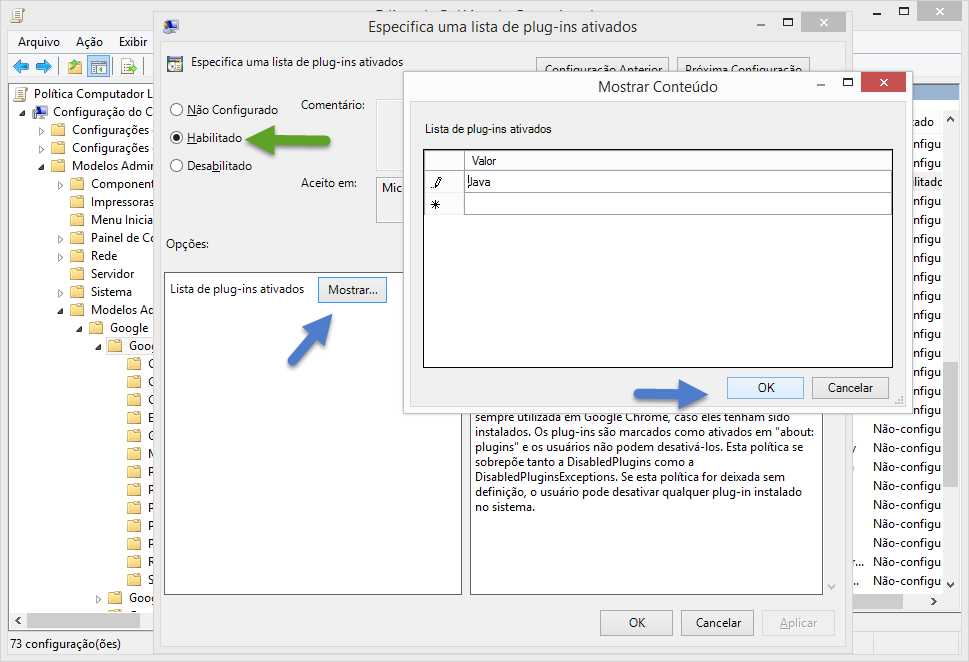The image size is (969, 662).
Task: Click the asterisk new-row marker
Action: coord(436,205)
